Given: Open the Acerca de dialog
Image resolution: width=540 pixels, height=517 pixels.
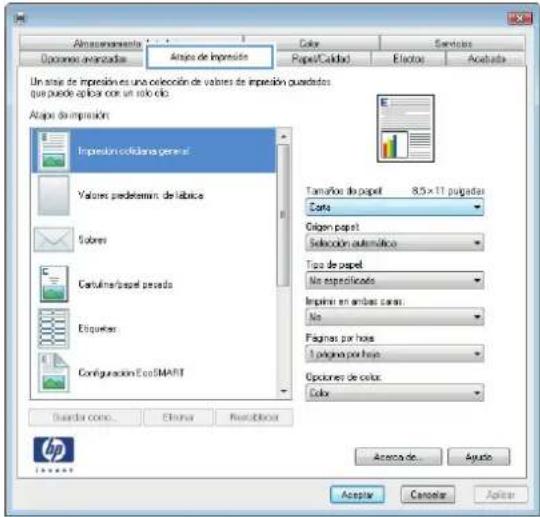Looking at the screenshot, I should pyautogui.click(x=398, y=457).
